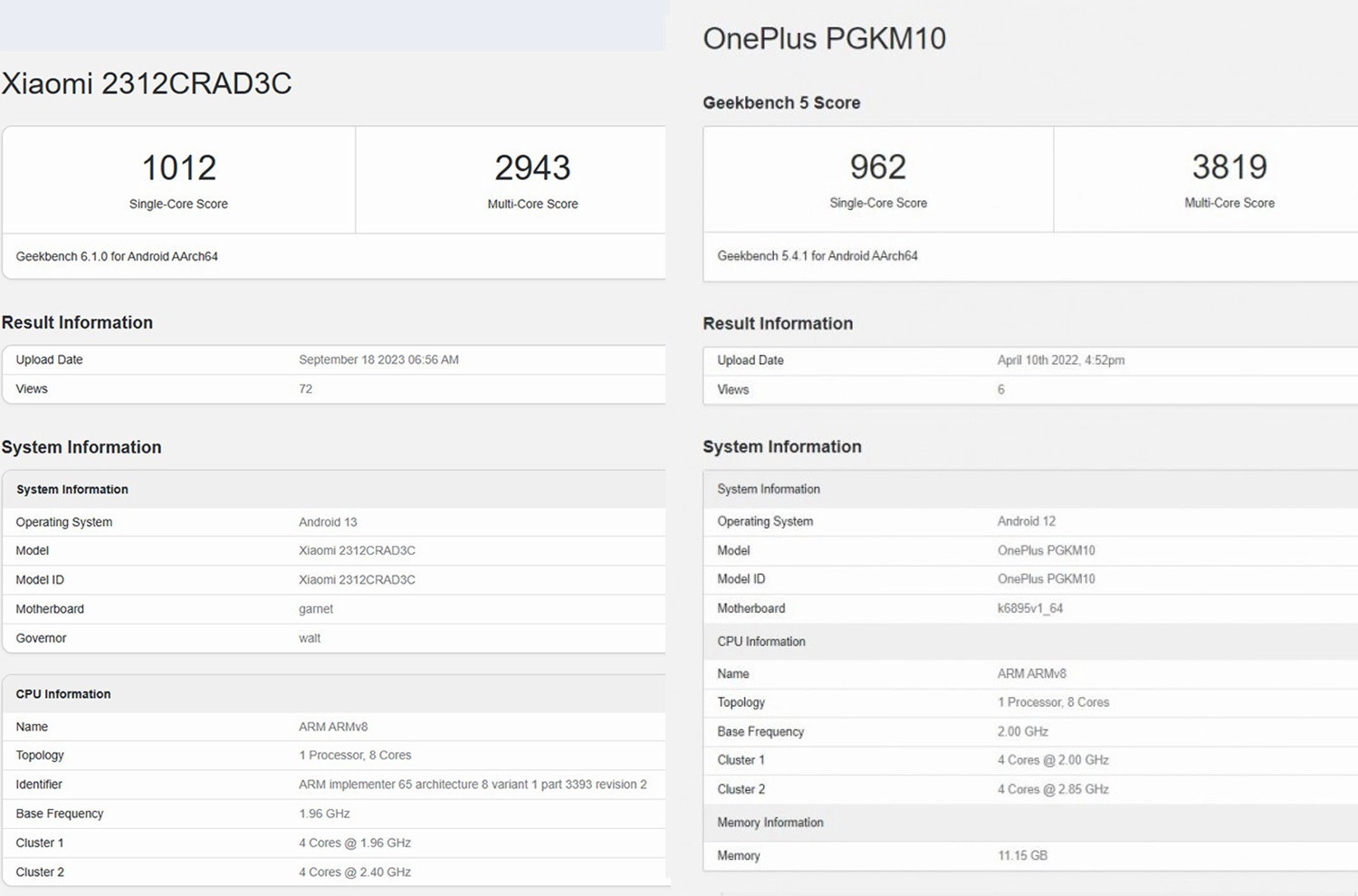1358x896 pixels.
Task: Select the Views value 6
Action: [1001, 389]
